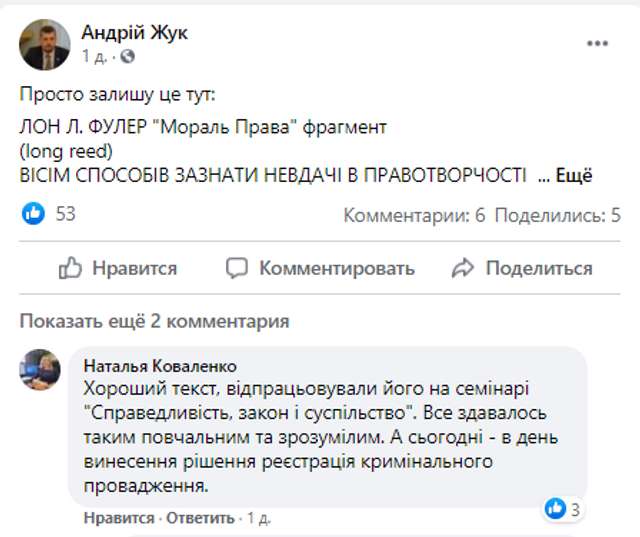Click the 53 reactions count
This screenshot has width=640, height=537.
tap(66, 214)
